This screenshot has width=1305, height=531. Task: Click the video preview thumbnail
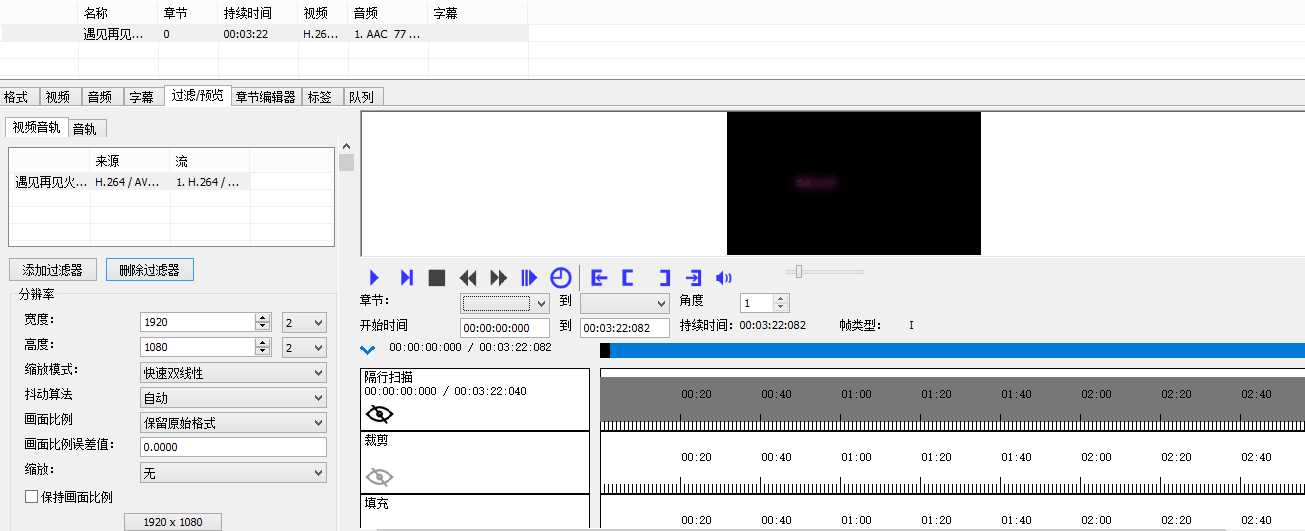[x=854, y=183]
